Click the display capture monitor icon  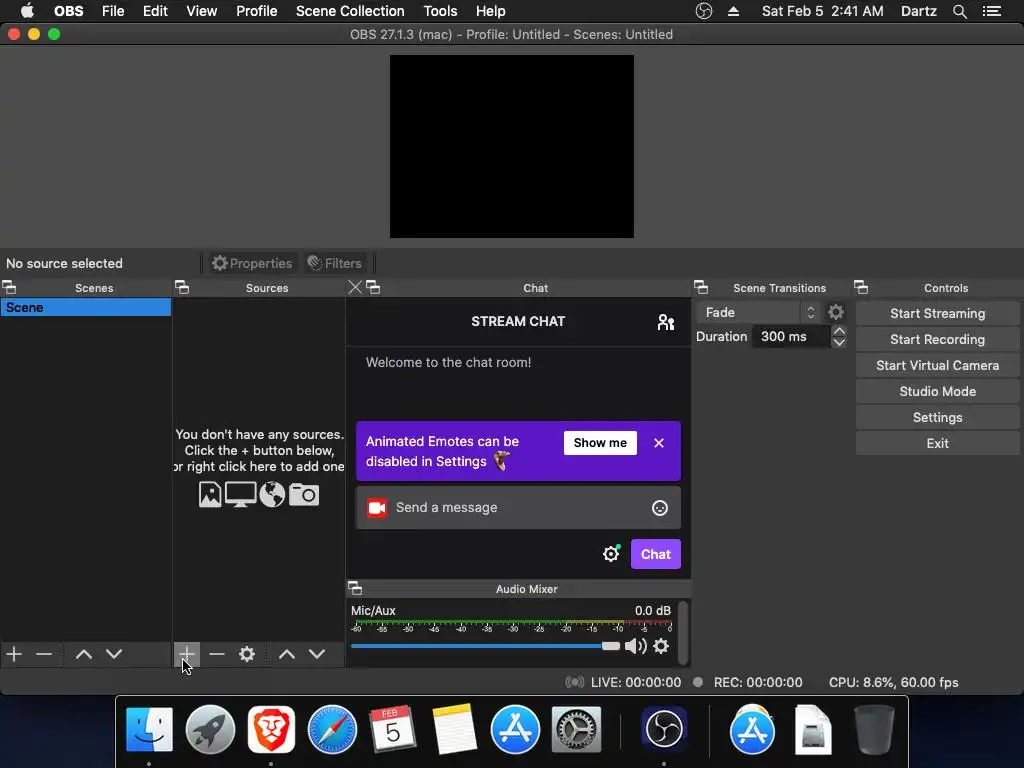(240, 494)
